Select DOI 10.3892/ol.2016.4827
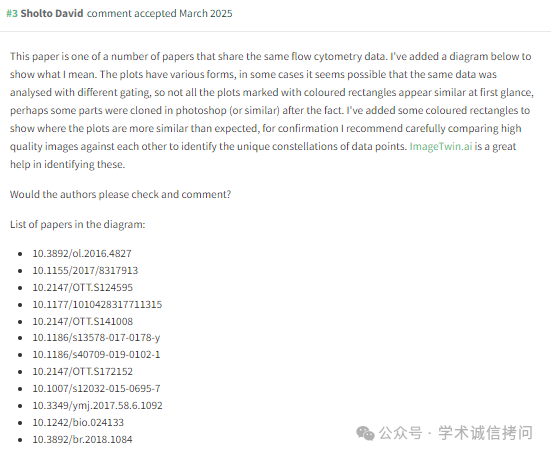Screen dimensions: 551x455 pyautogui.click(x=82, y=253)
